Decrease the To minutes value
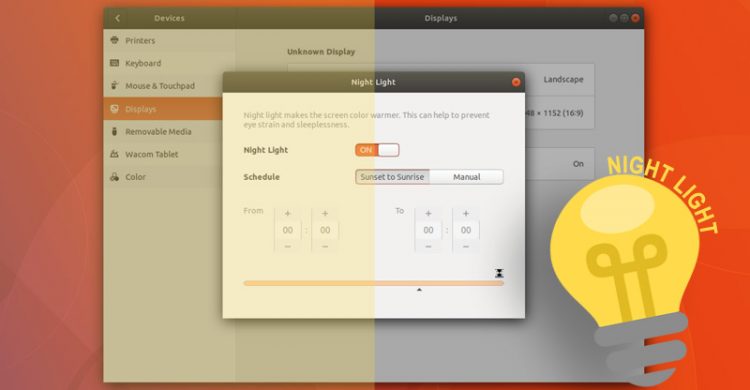The width and height of the screenshot is (750, 390). point(465,246)
